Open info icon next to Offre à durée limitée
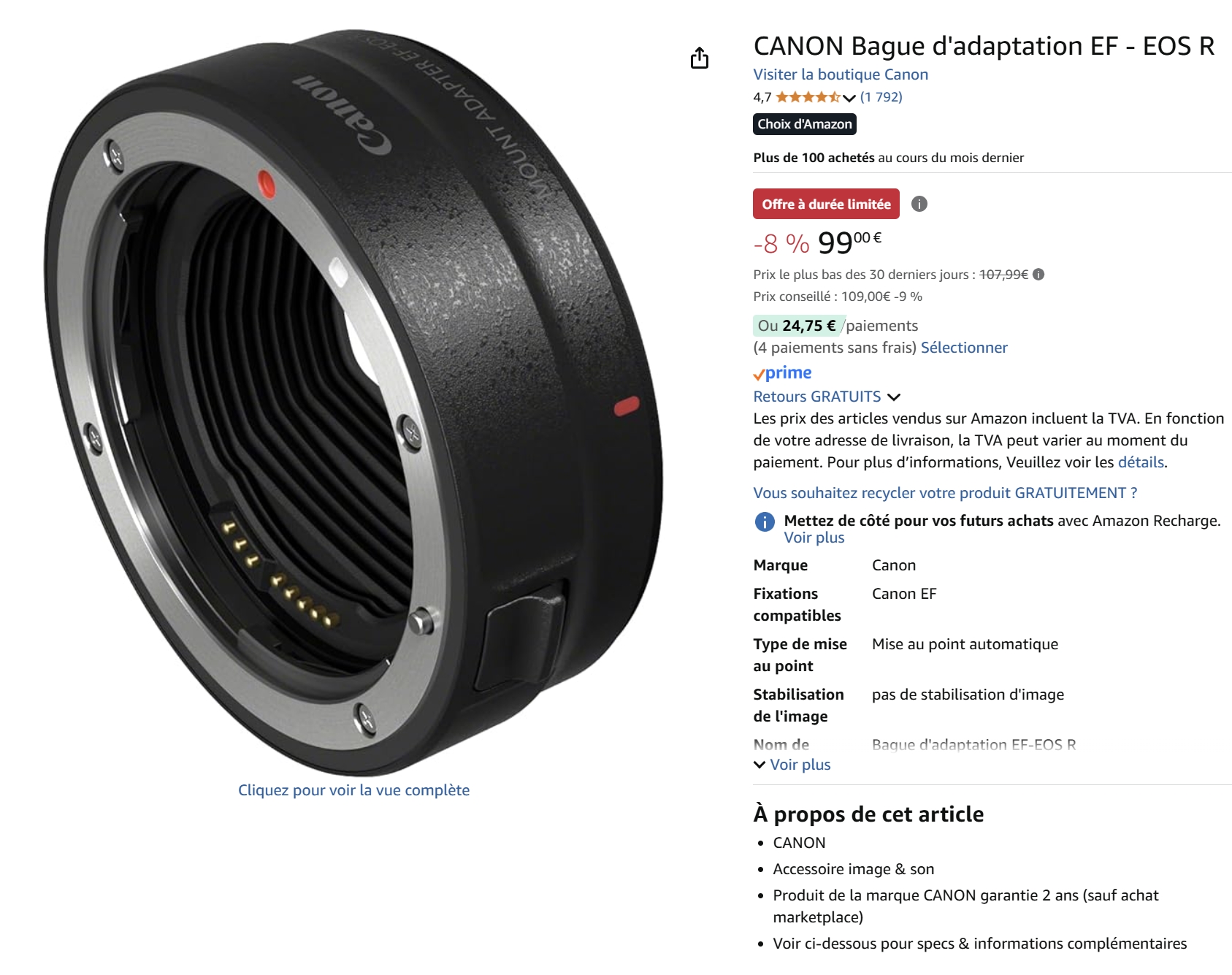Viewport: 1232px width, 975px height. 919,204
